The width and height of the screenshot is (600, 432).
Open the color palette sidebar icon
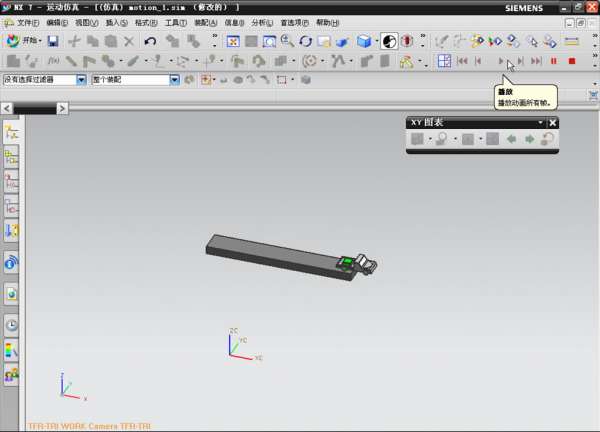coord(11,350)
